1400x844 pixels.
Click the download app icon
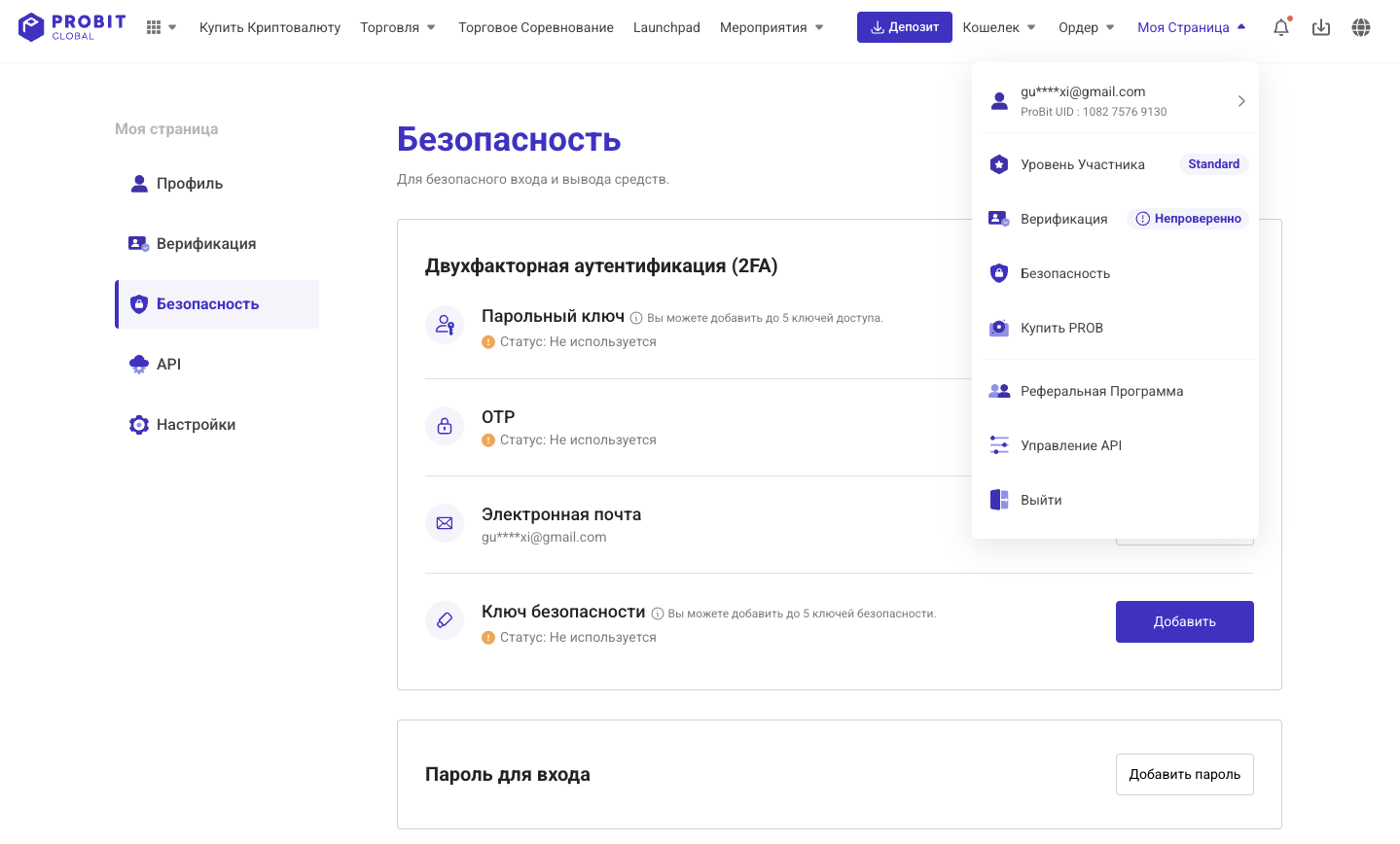[1321, 27]
